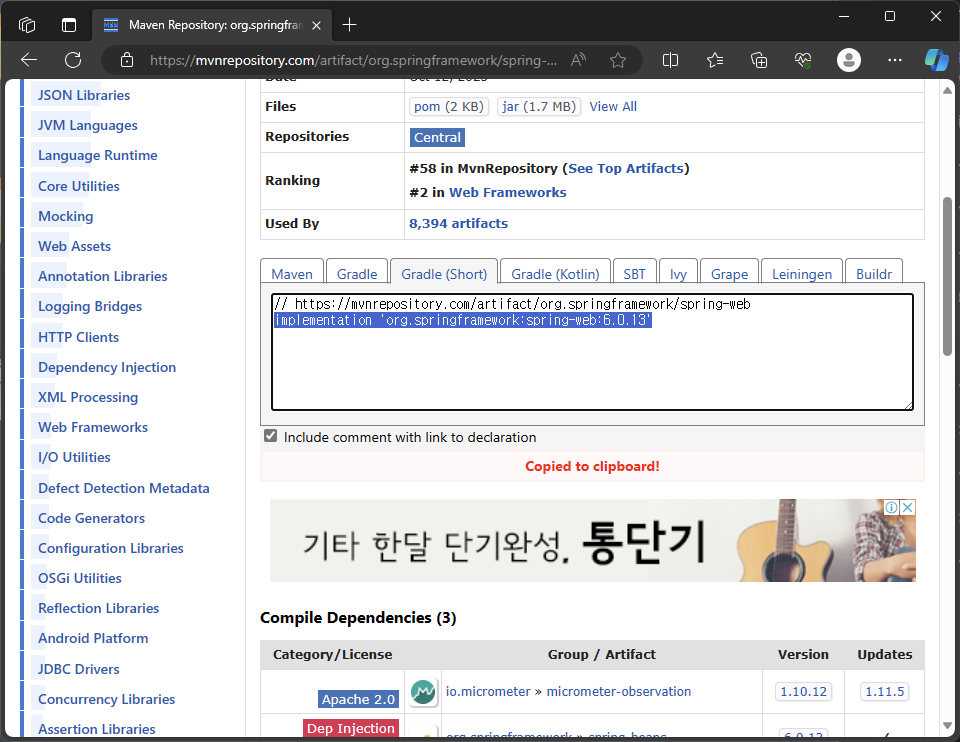Download the jar (1.7 MB) file

click(539, 107)
